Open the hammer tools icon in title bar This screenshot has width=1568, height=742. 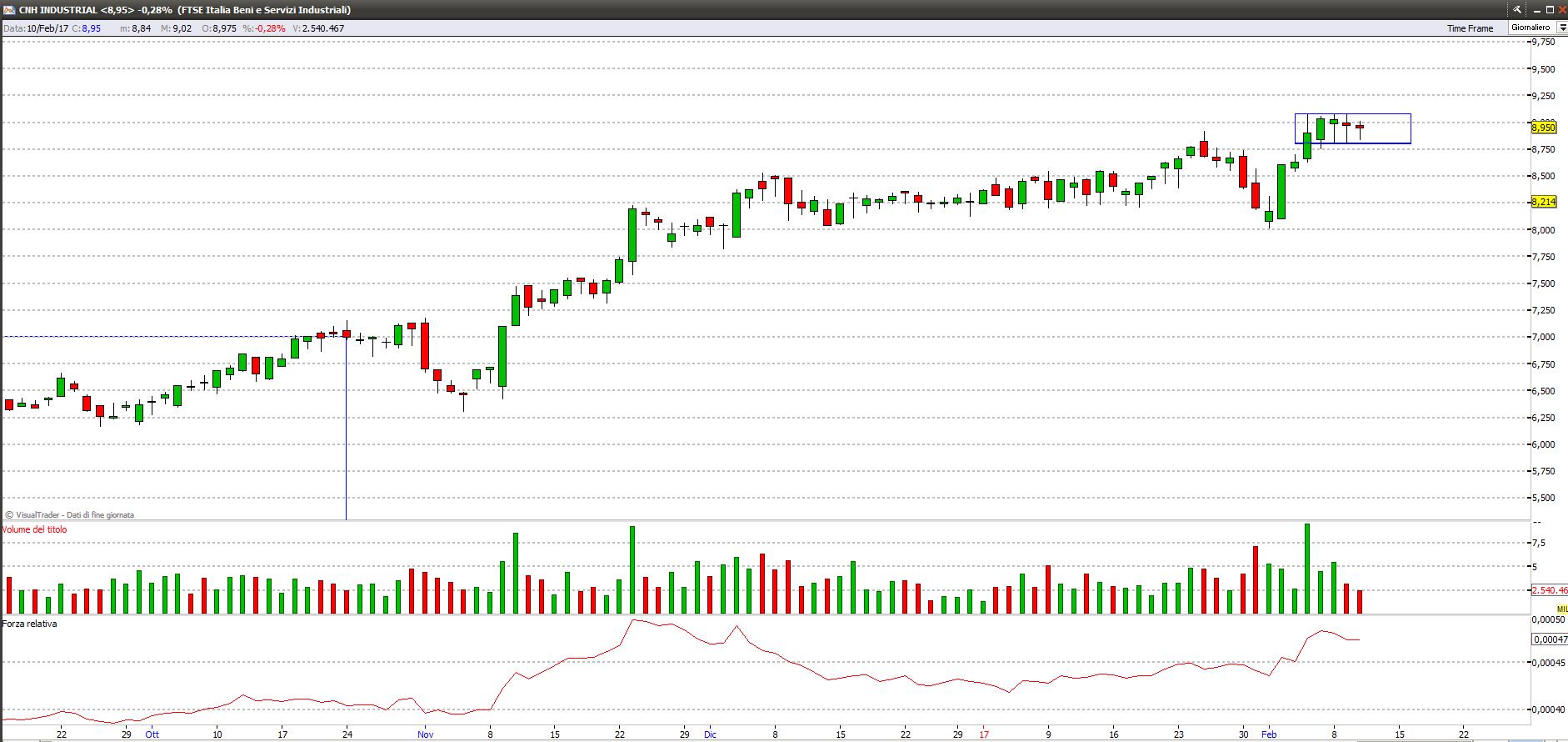pos(1517,9)
